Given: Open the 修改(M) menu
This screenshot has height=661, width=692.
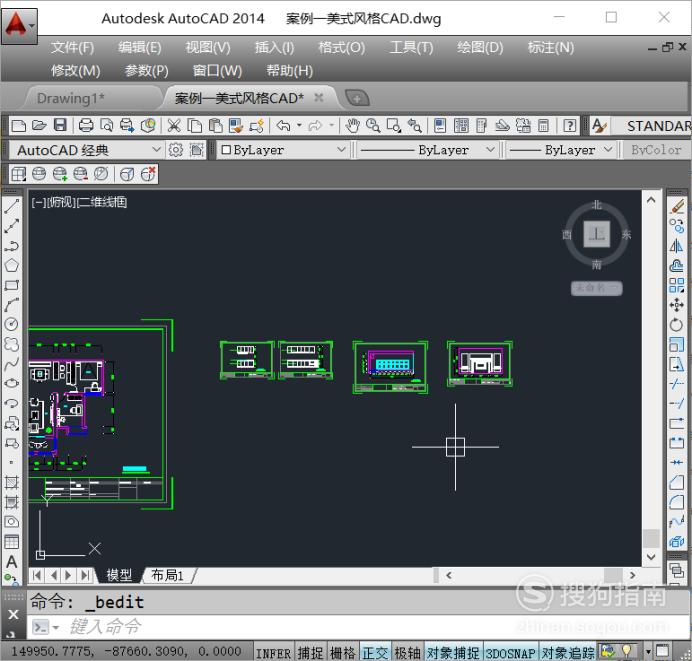Looking at the screenshot, I should click(x=75, y=71).
